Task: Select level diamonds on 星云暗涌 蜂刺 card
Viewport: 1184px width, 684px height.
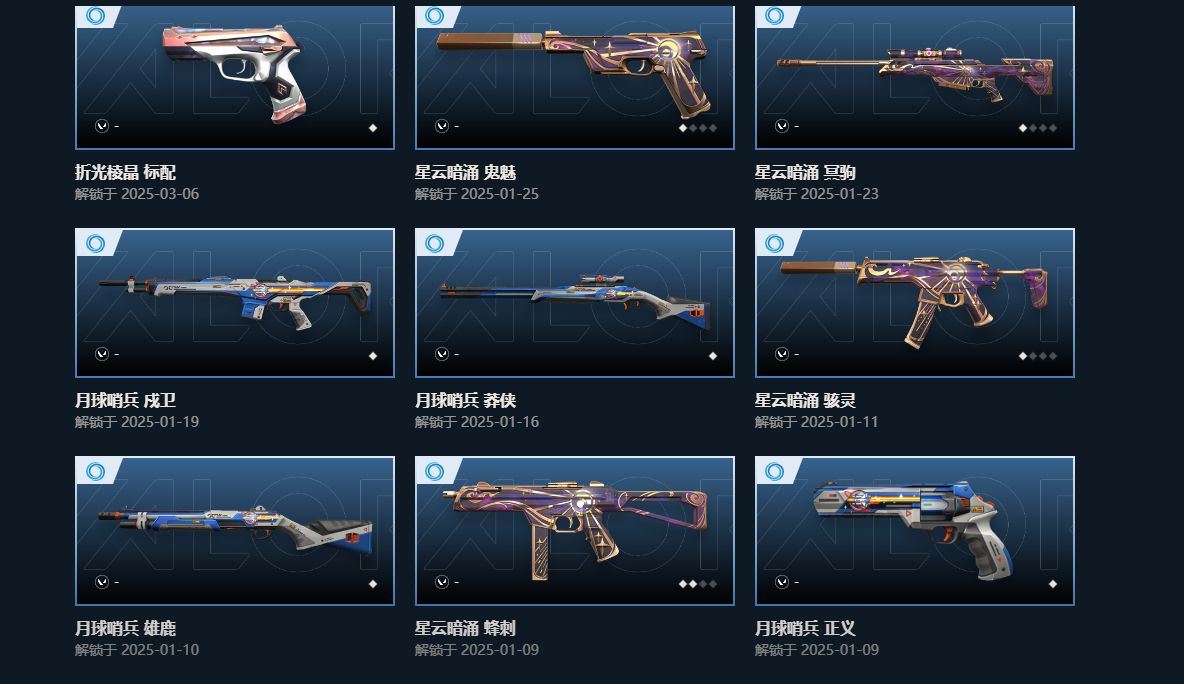Action: click(698, 584)
